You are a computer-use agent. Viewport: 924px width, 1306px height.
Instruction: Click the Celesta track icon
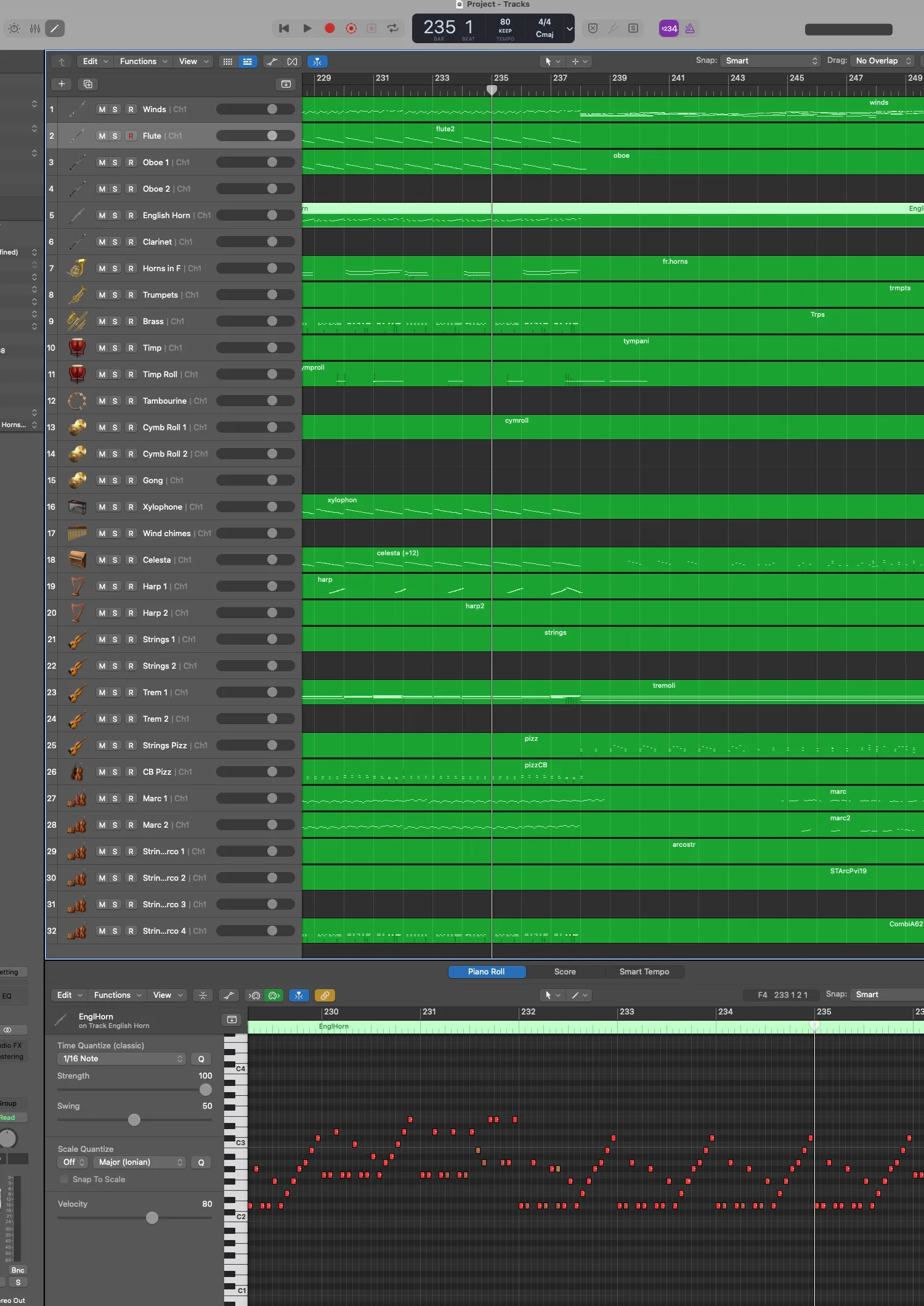77,560
